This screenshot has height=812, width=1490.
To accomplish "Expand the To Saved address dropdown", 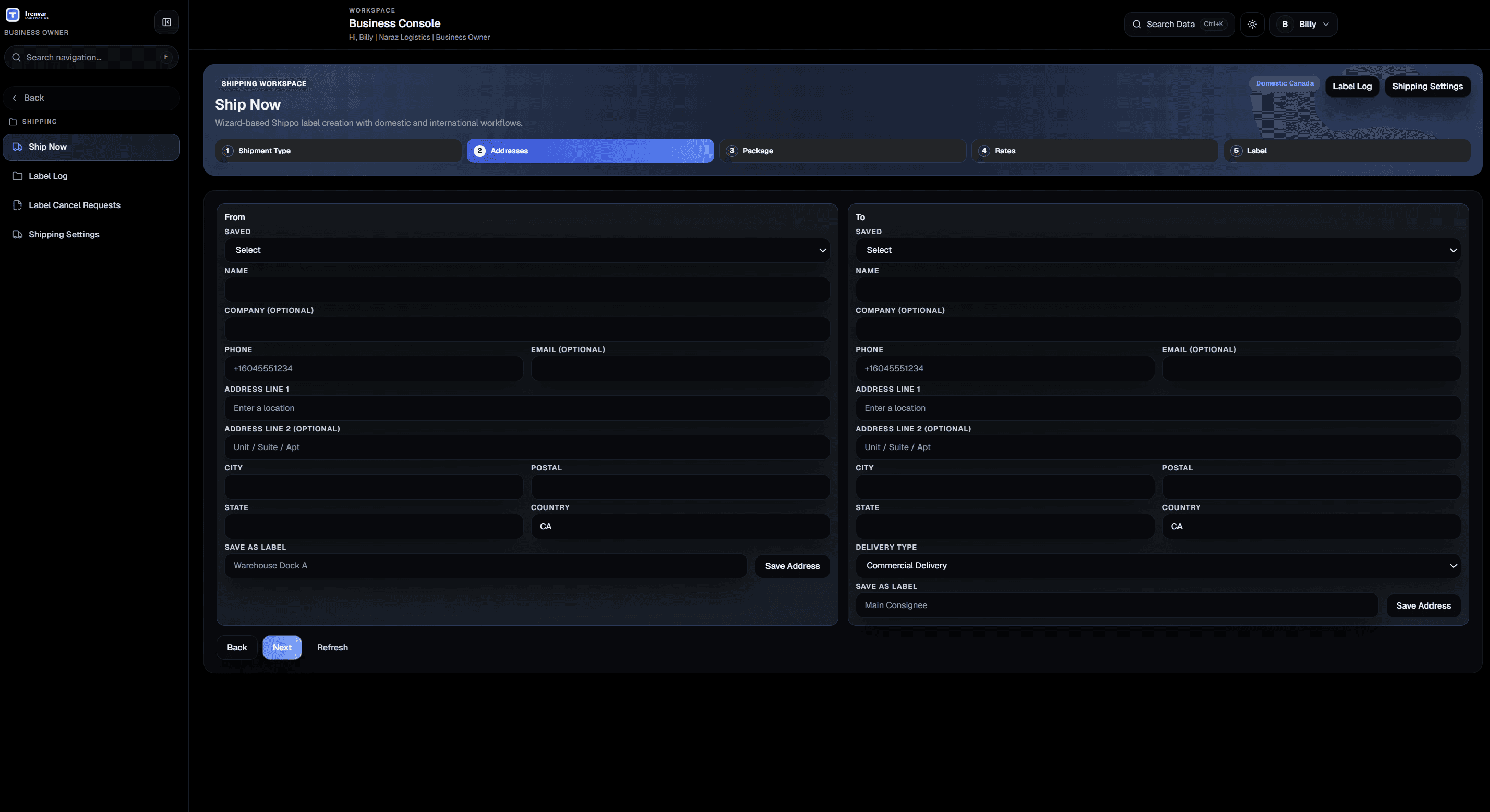I will [x=1157, y=250].
